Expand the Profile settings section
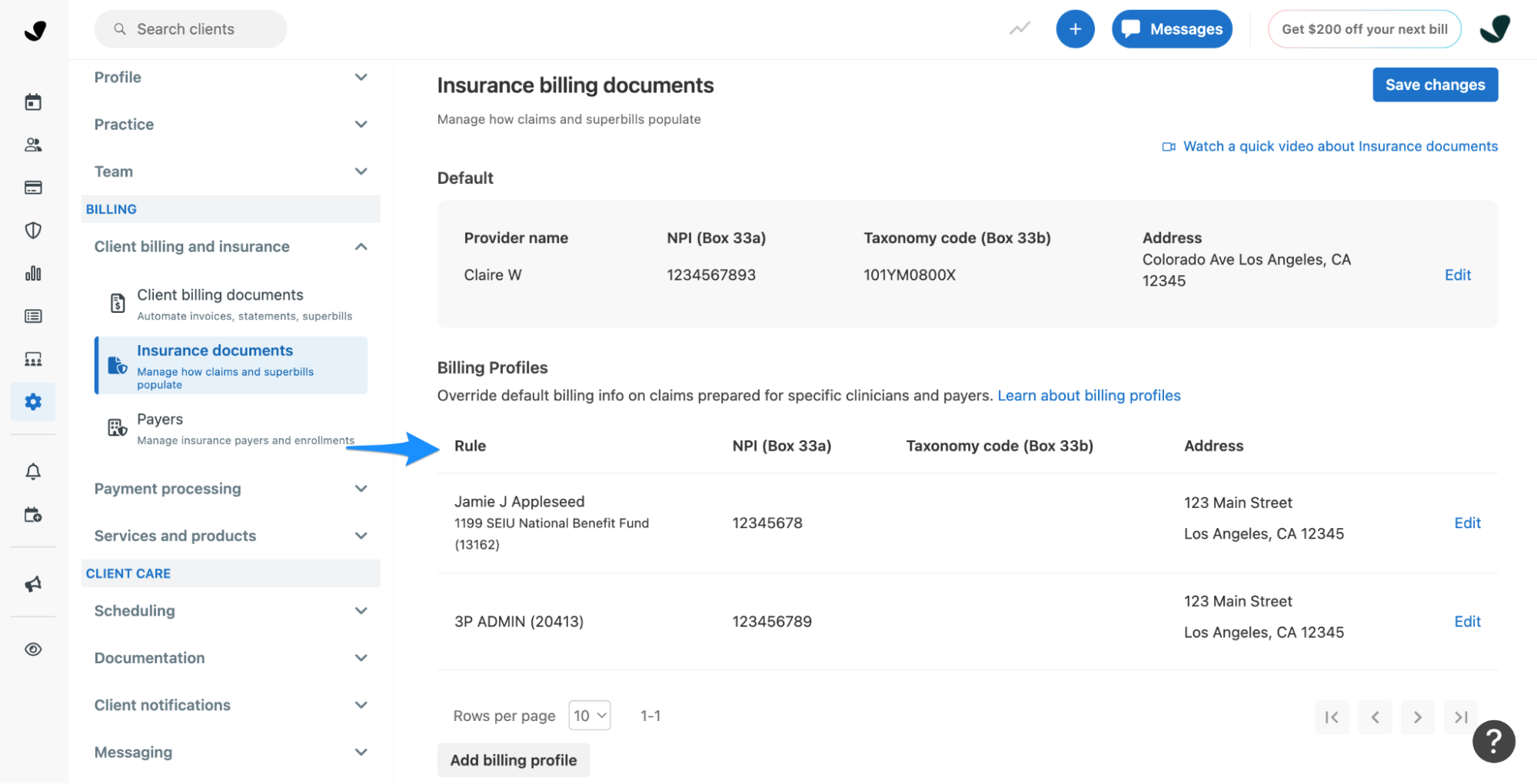This screenshot has height=784, width=1537. tap(231, 77)
